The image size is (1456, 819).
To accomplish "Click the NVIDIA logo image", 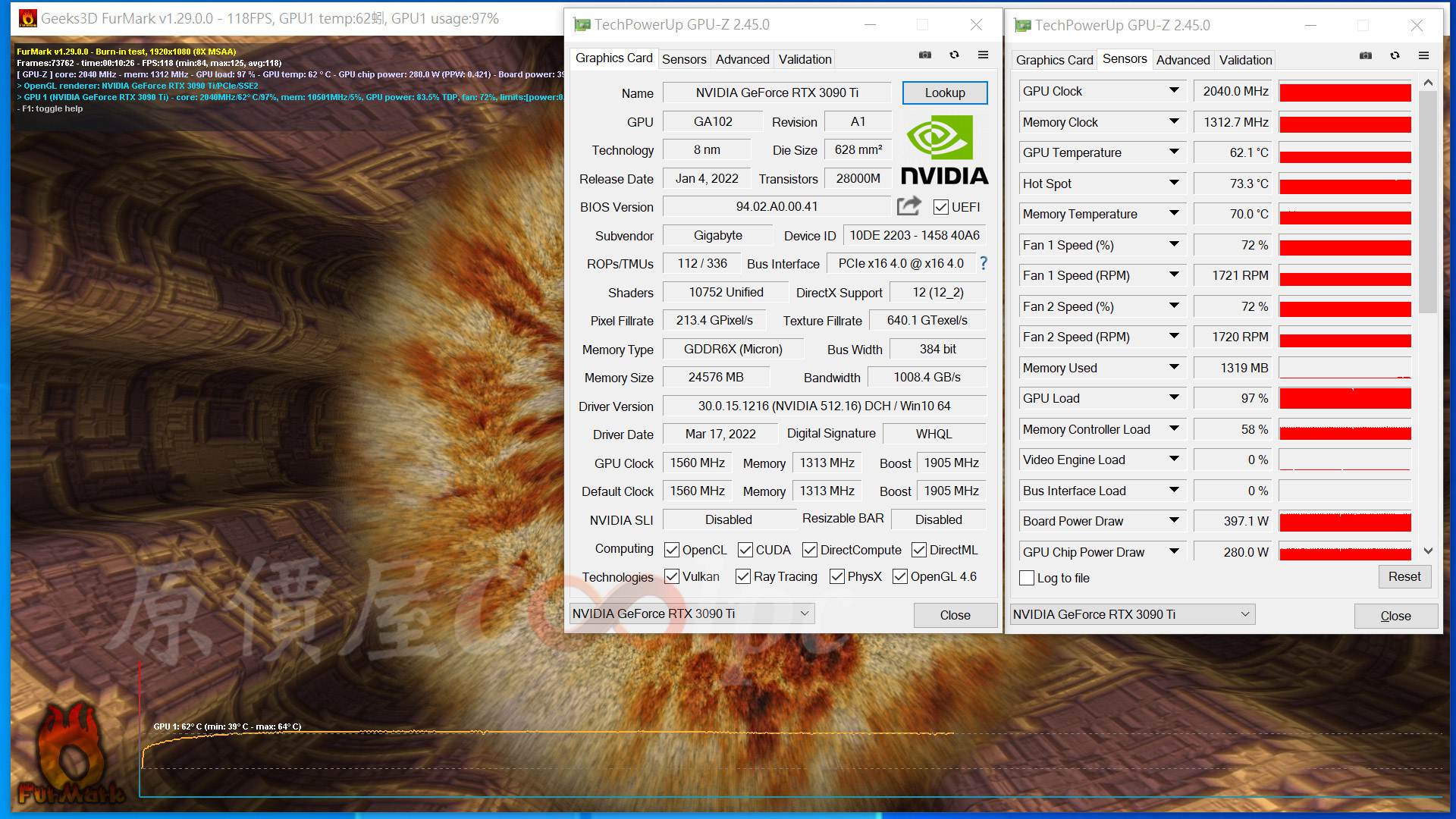I will pos(944,150).
